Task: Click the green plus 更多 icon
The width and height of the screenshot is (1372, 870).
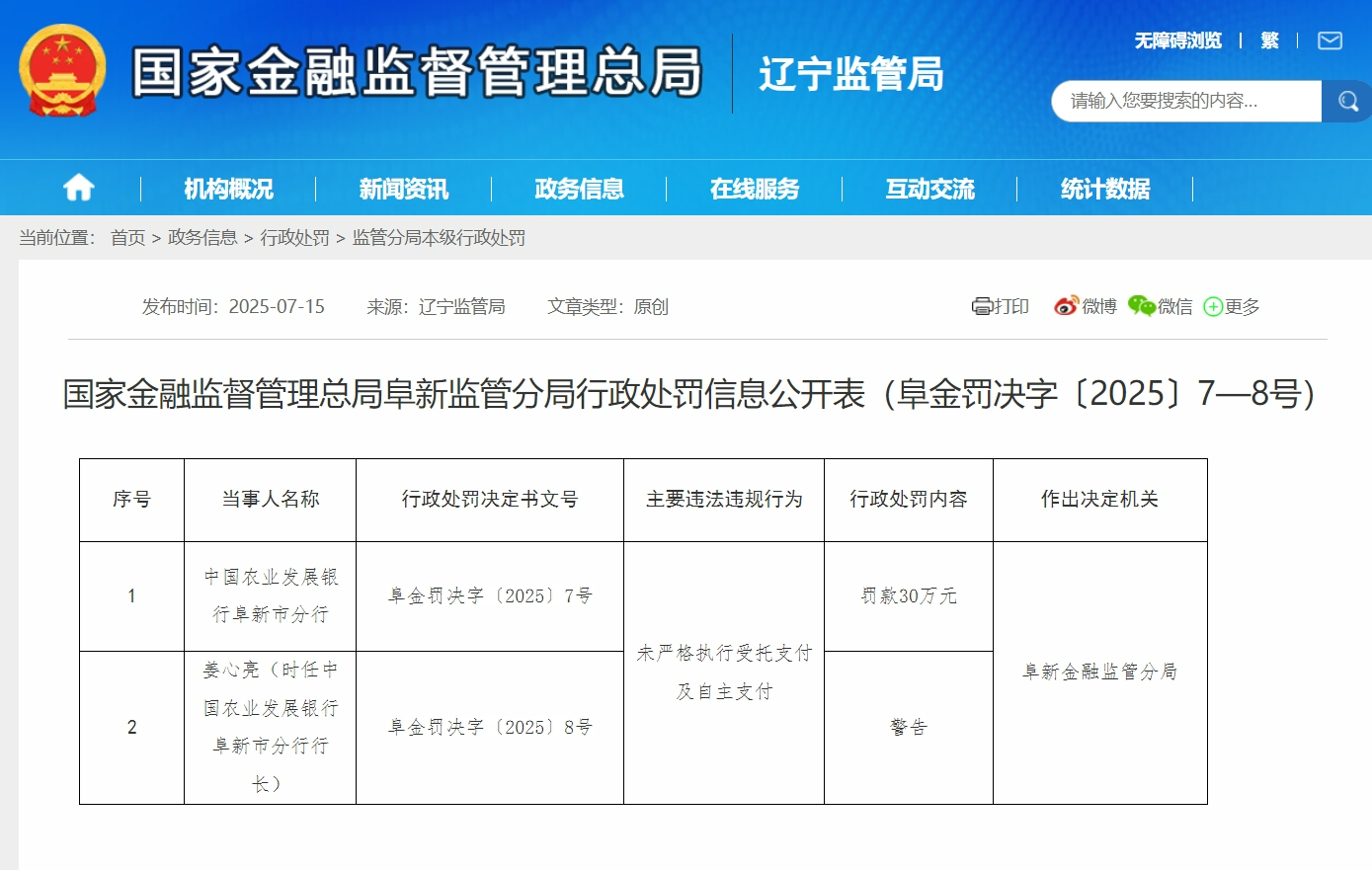Action: click(1213, 307)
